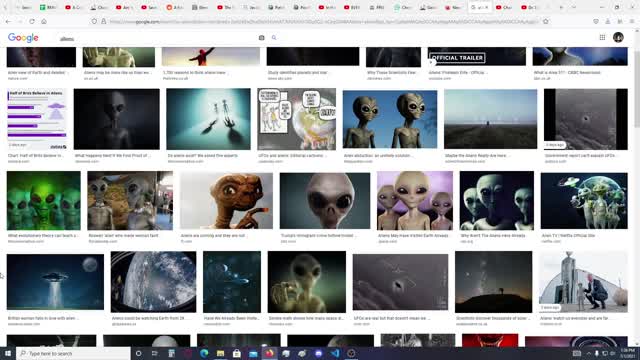Open OBS Studio from the taskbar
The width and height of the screenshot is (640, 360).
point(351,353)
